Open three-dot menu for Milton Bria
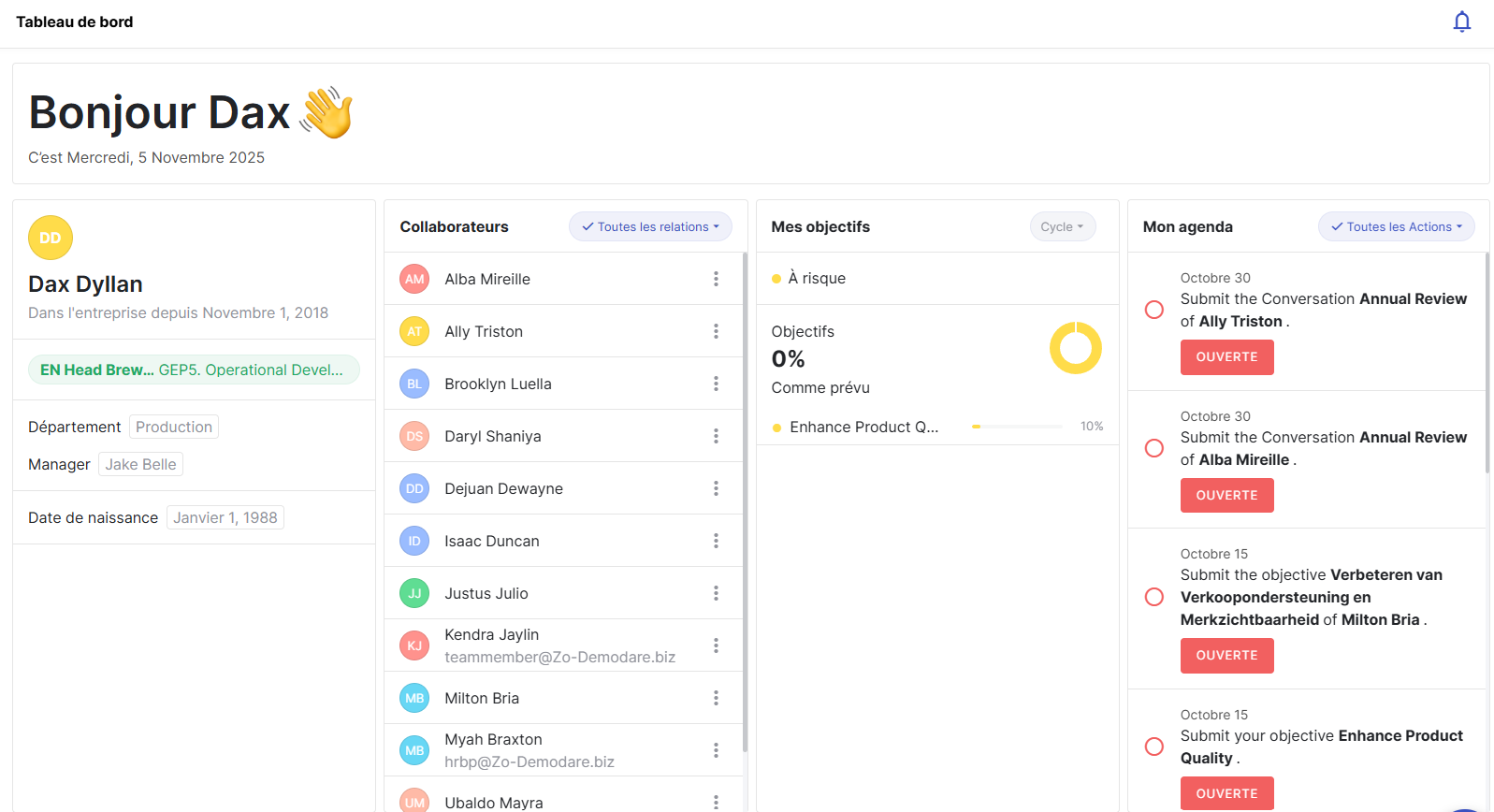1494x812 pixels. pos(716,698)
